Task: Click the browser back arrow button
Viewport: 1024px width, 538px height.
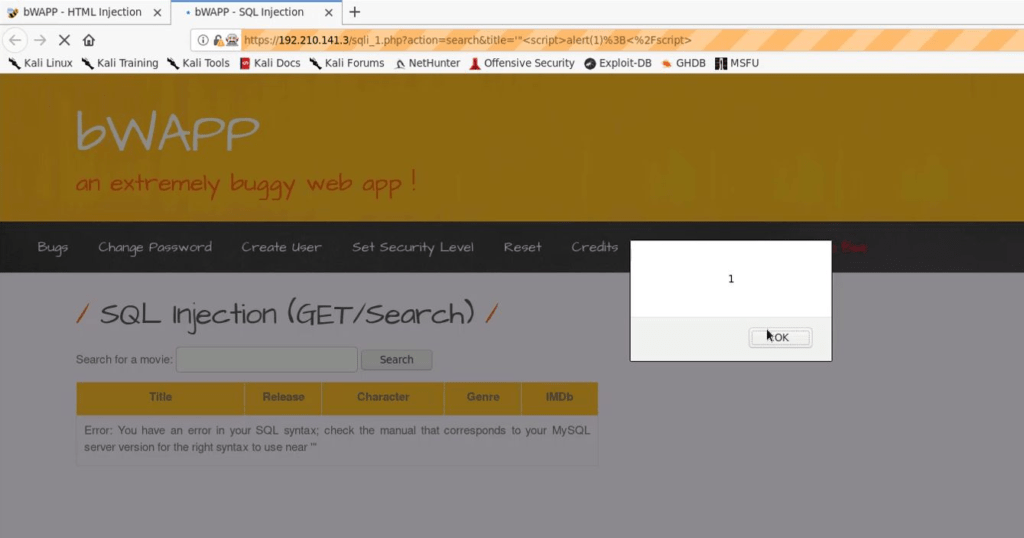Action: tap(15, 40)
